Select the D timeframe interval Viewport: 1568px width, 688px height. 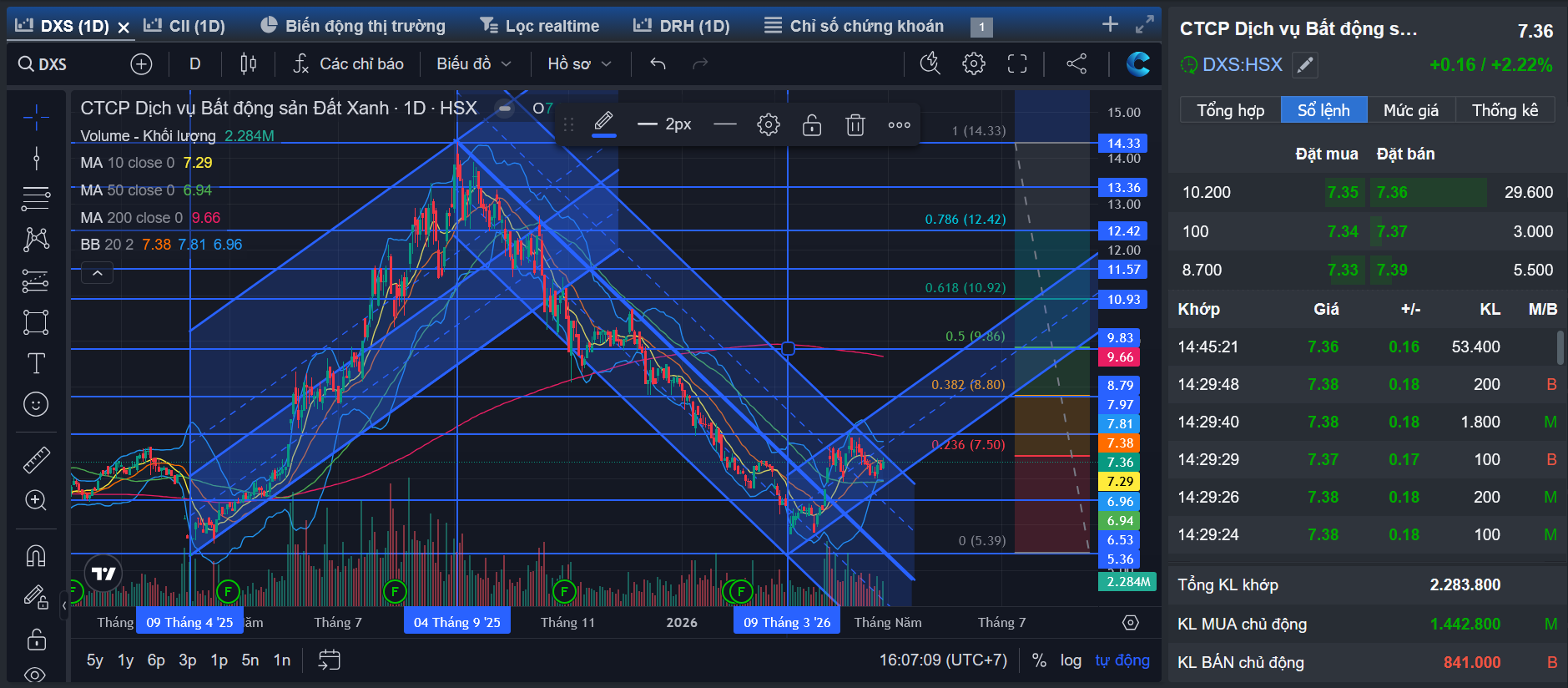(194, 64)
